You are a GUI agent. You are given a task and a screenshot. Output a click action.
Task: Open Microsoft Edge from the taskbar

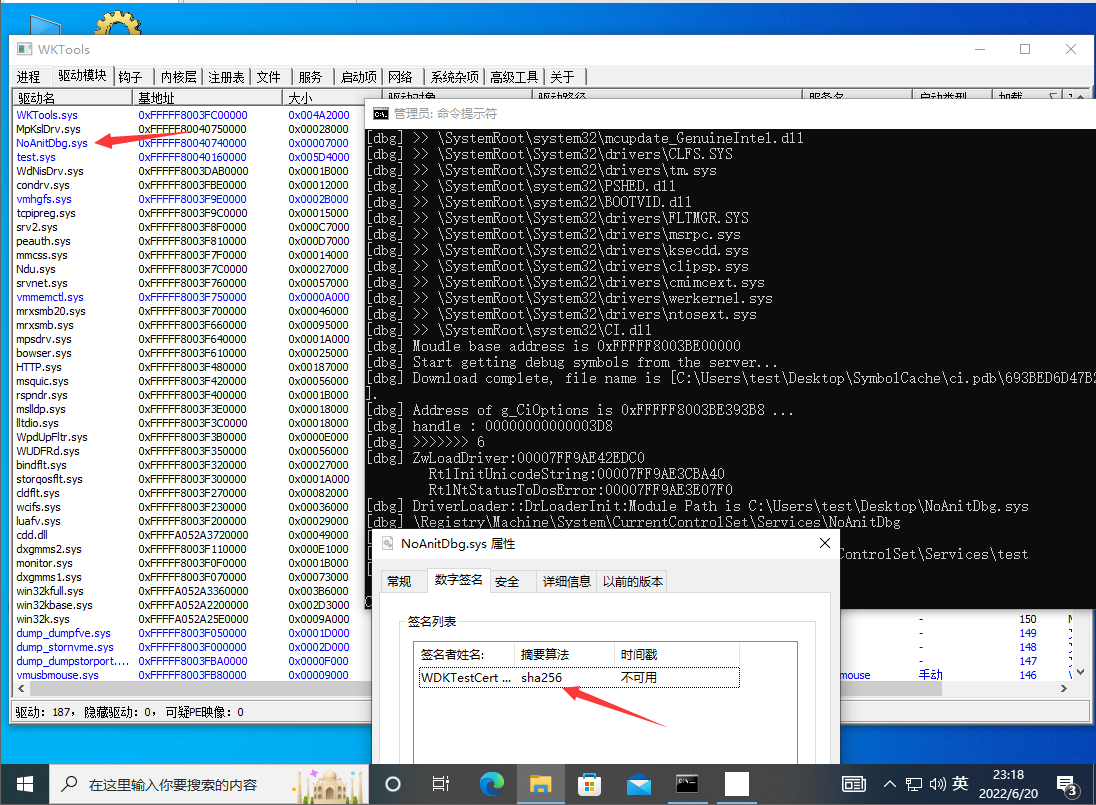[491, 783]
